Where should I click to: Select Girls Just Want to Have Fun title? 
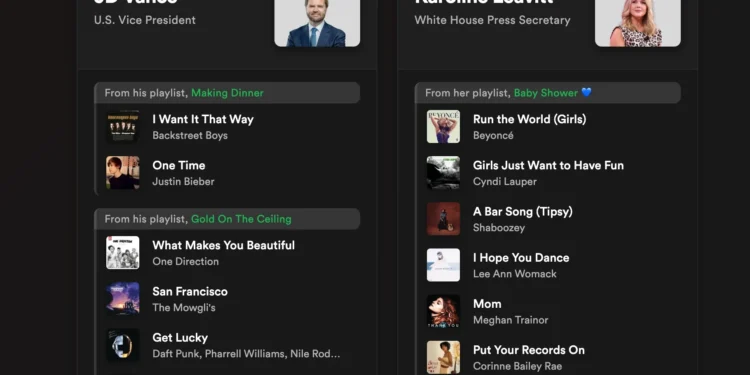pos(548,165)
